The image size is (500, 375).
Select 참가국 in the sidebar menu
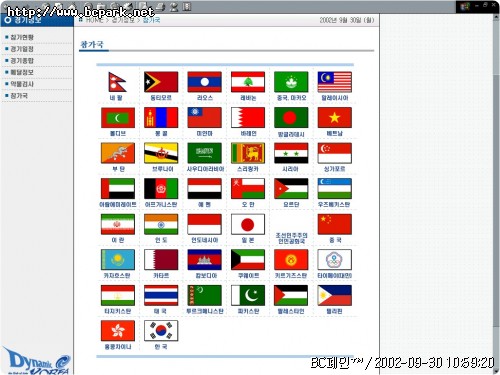(x=19, y=96)
